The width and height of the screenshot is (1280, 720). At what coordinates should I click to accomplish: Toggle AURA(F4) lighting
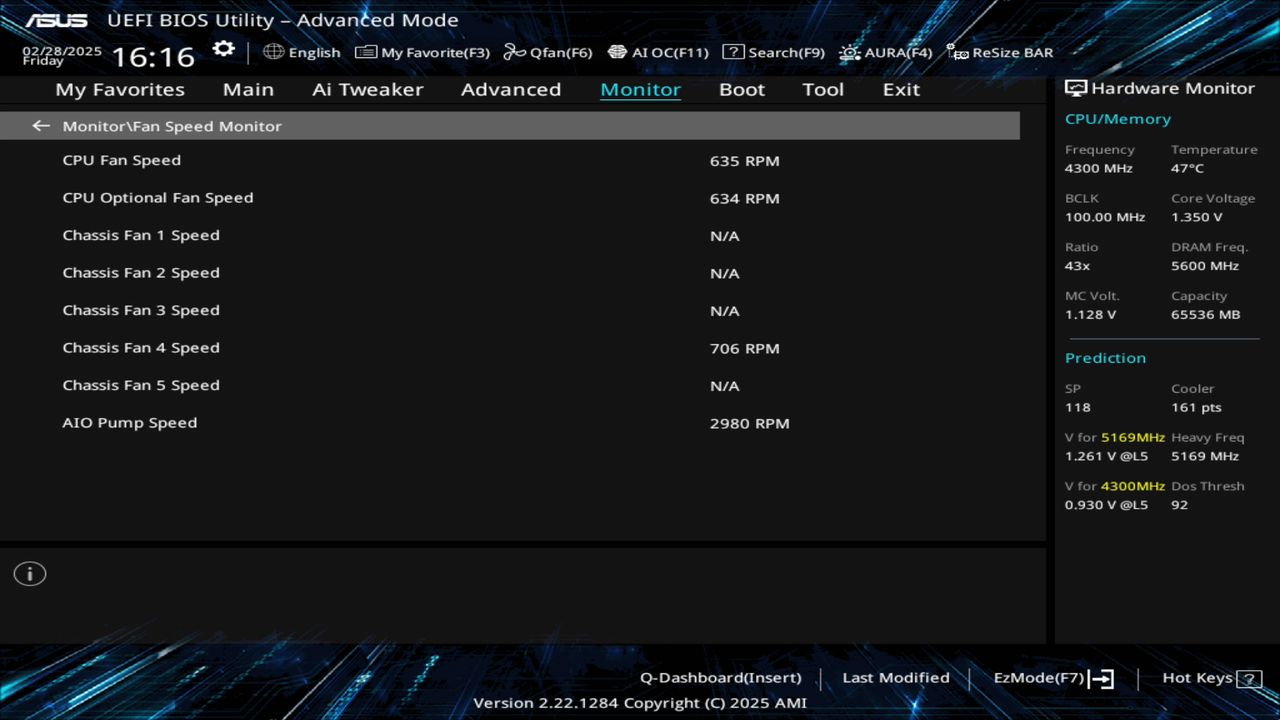tap(886, 52)
